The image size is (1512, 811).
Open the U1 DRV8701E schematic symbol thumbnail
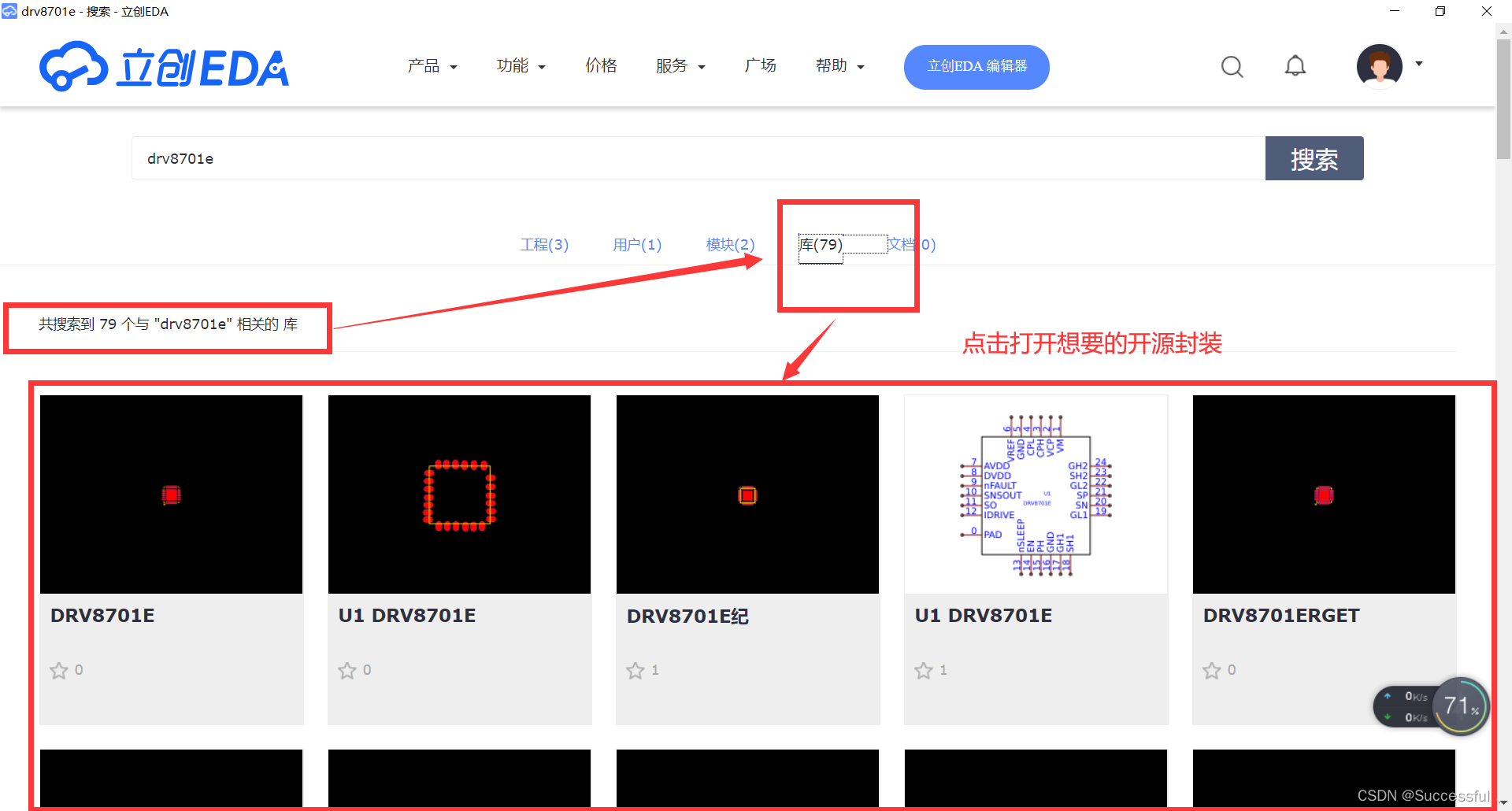point(1036,494)
